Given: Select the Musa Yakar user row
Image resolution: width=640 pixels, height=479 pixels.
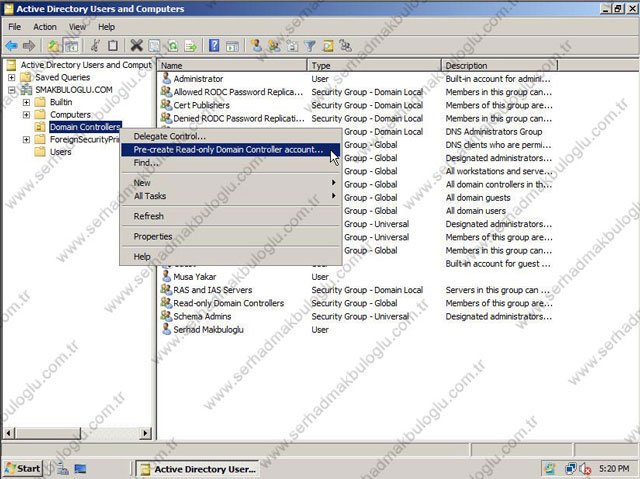Looking at the screenshot, I should (195, 277).
